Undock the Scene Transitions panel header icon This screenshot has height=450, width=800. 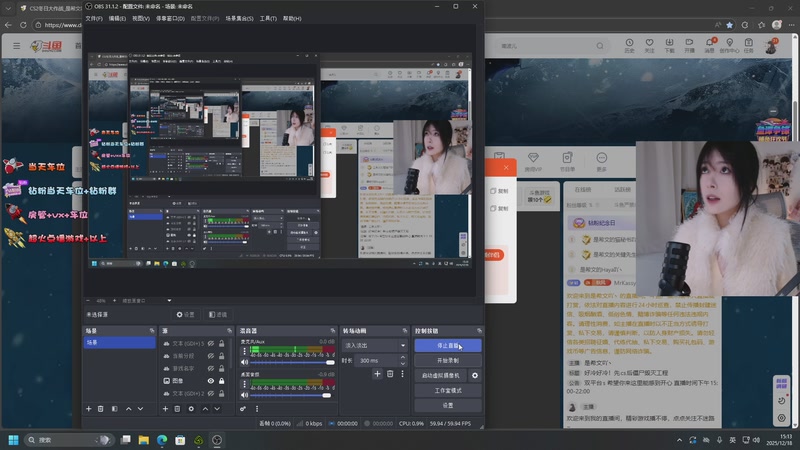[405, 331]
